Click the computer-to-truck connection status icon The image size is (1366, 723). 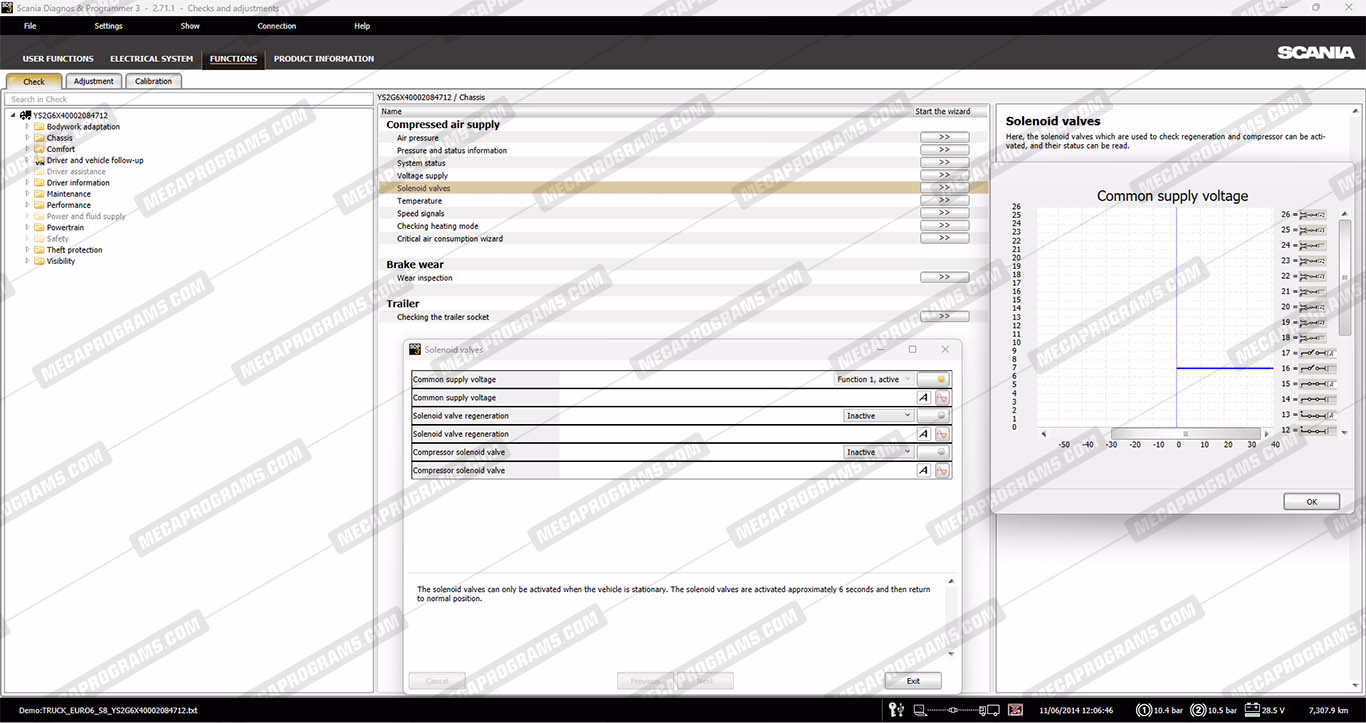tap(958, 710)
